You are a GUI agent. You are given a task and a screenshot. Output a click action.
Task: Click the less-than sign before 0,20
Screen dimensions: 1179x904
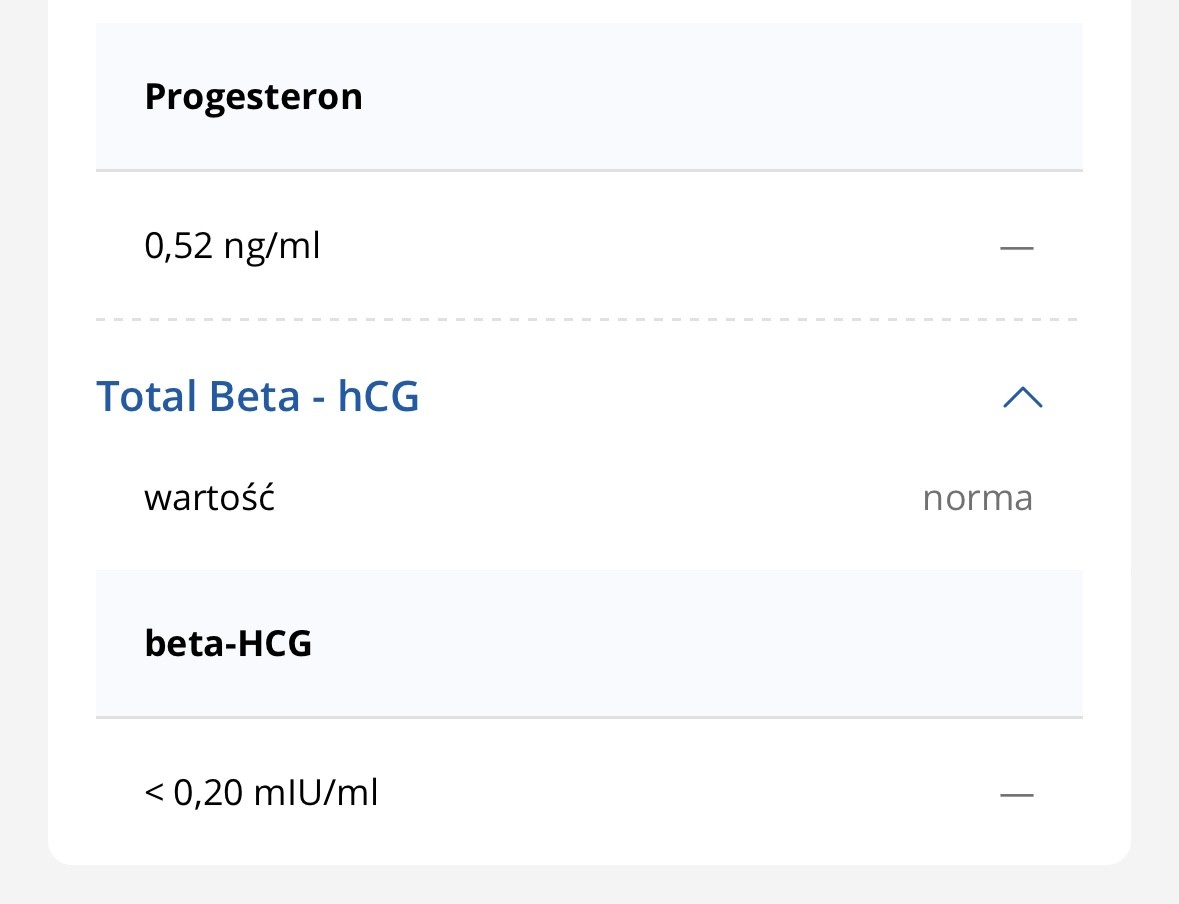(154, 795)
